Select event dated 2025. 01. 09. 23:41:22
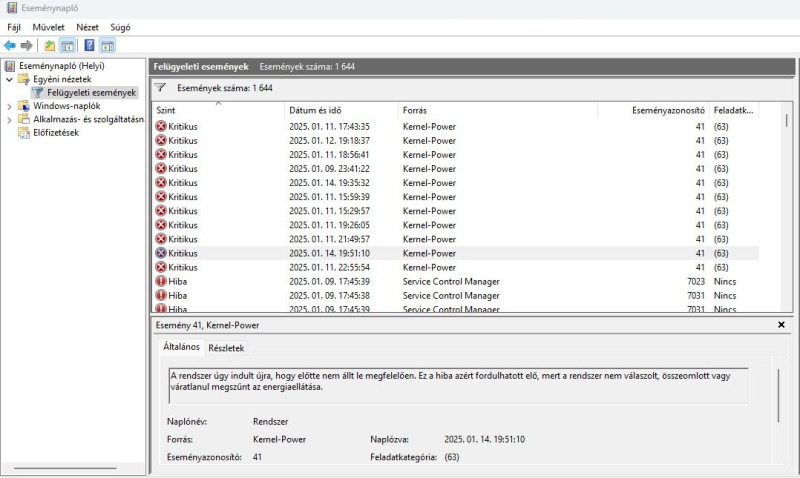Viewport: 800px width, 478px height. point(456,168)
